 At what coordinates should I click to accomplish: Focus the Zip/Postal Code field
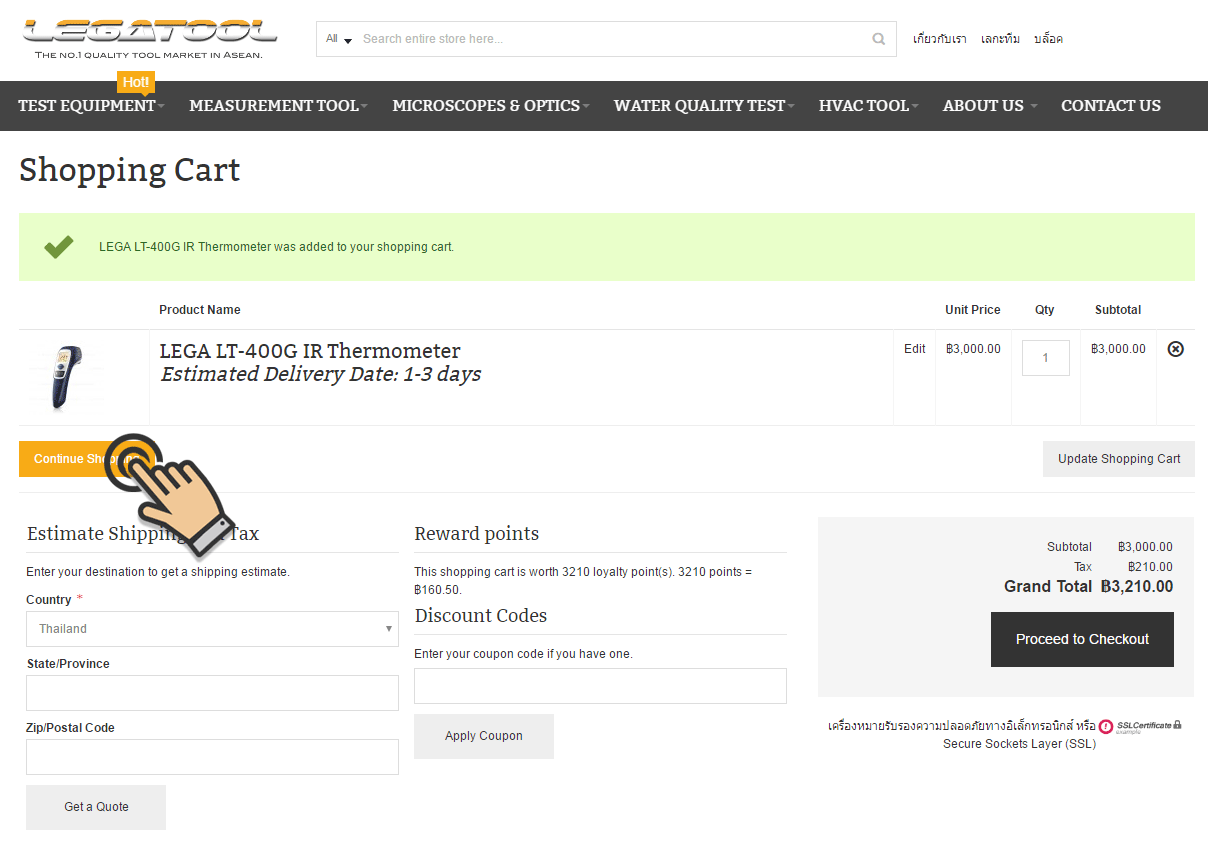point(212,757)
